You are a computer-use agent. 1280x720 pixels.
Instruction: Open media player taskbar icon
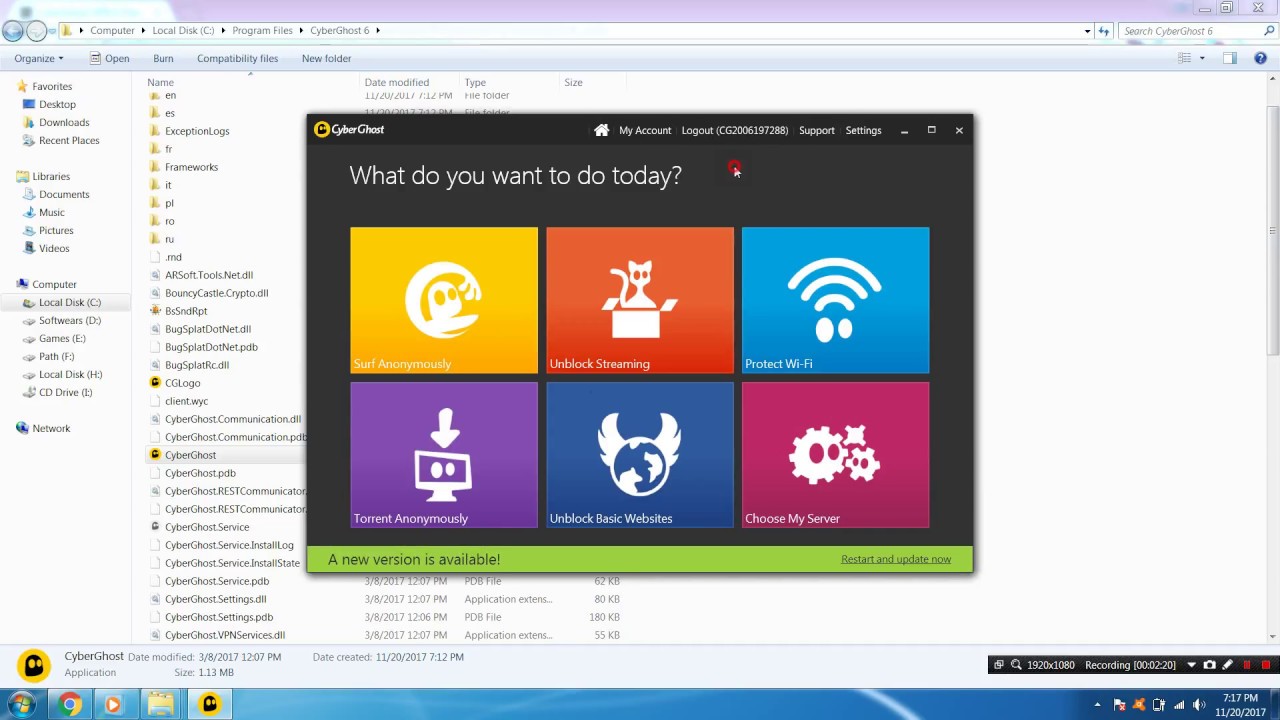[113, 704]
